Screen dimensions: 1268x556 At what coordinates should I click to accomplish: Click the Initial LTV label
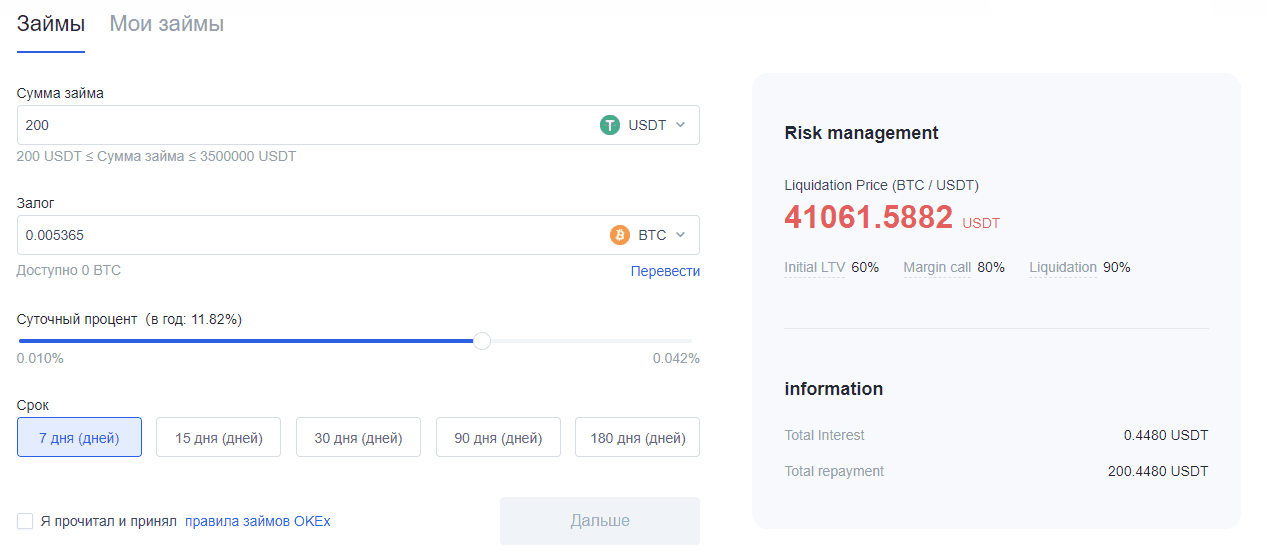815,267
